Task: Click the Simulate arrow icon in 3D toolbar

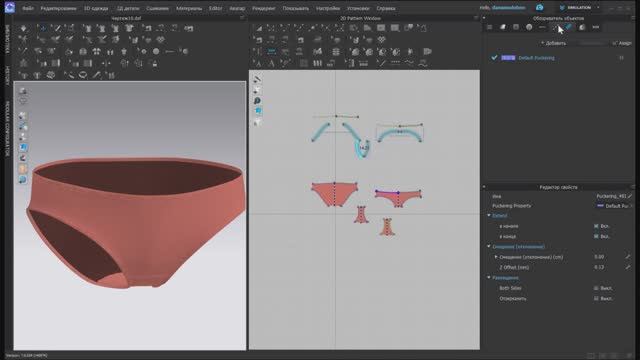Action: pyautogui.click(x=24, y=28)
